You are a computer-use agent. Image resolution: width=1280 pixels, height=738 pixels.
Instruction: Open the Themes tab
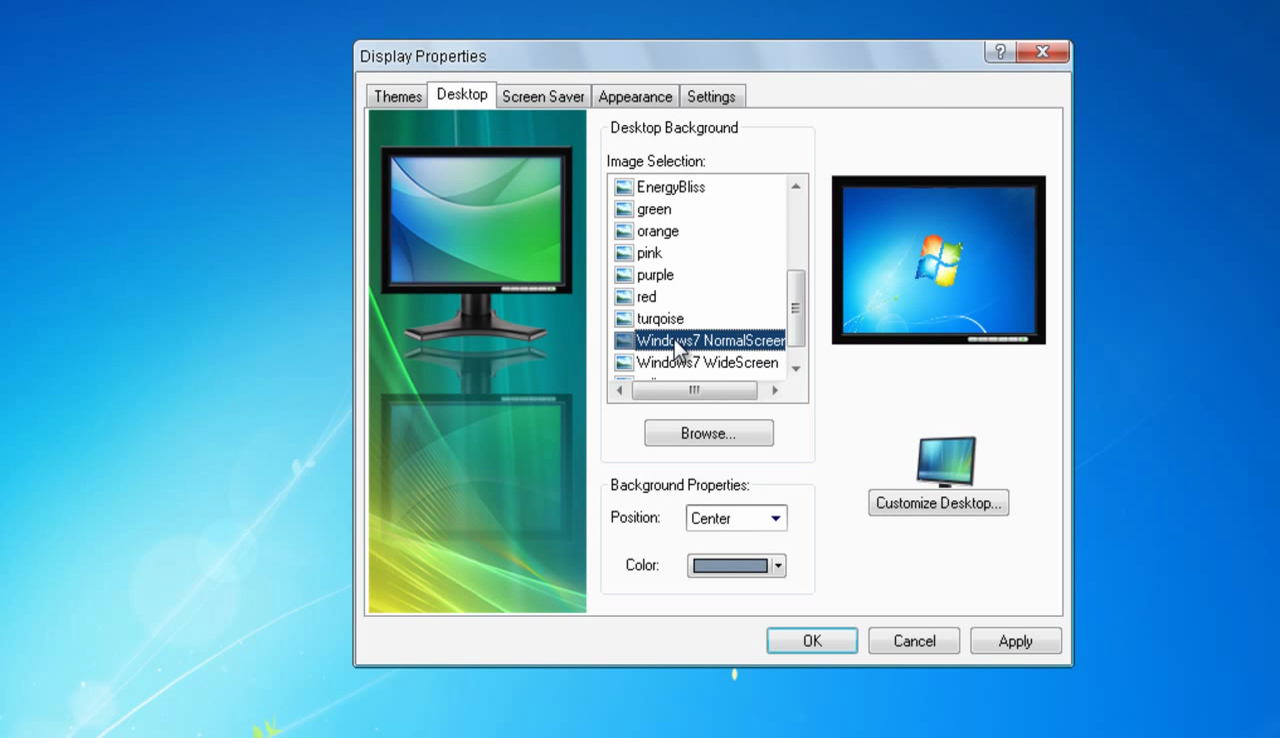397,96
